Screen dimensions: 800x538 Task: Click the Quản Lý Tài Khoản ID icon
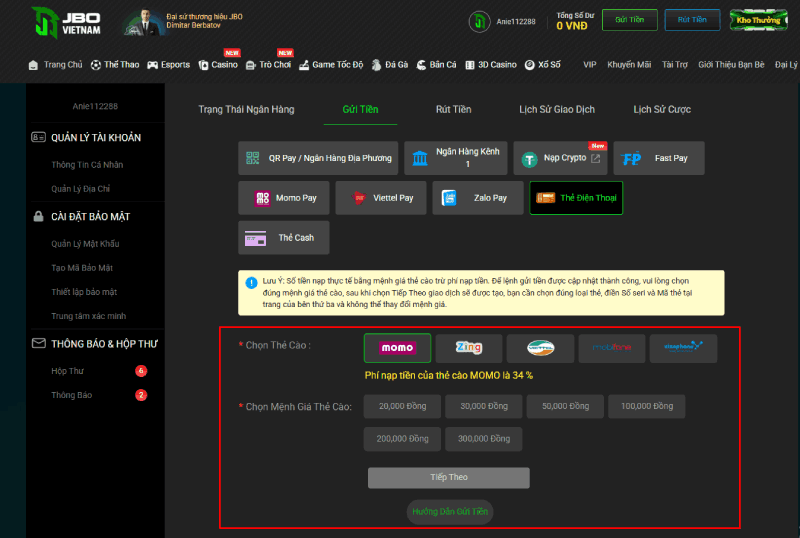point(38,137)
